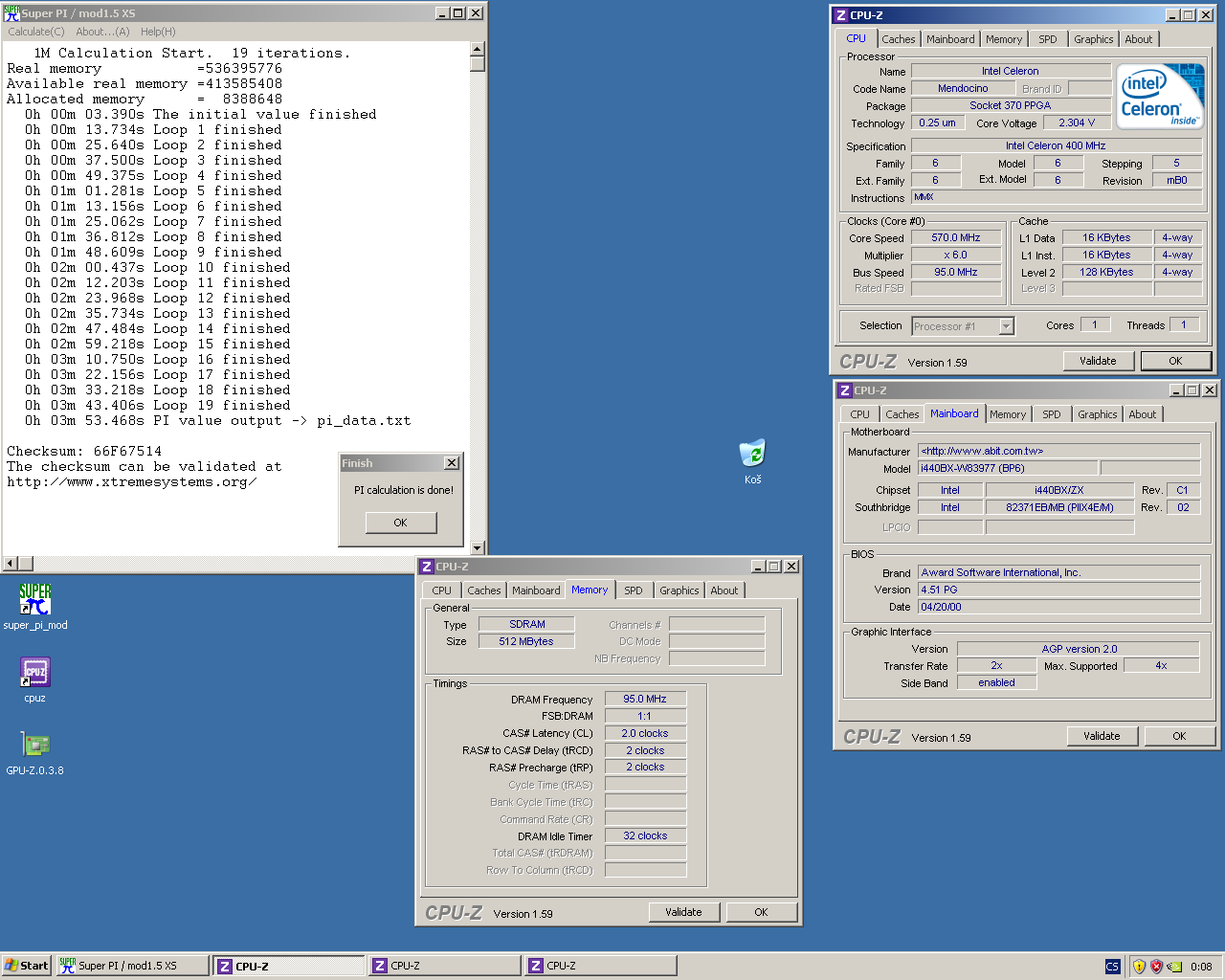1225x980 pixels.
Task: Close the Finish dialog
Action: (452, 463)
